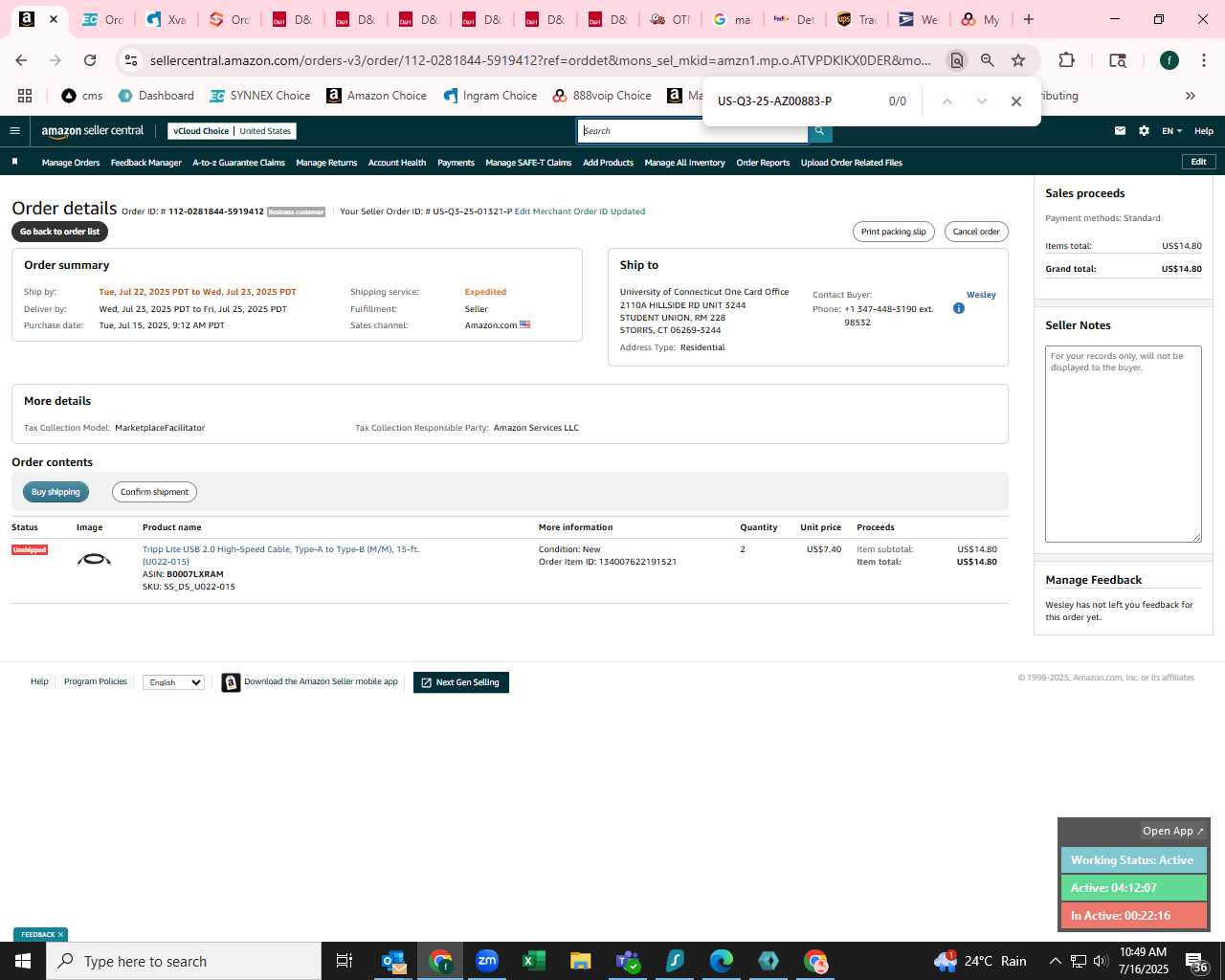Screen dimensions: 1225x980
Task: Click the Chrome apps grid icon in bookmarks bar
Action: pyautogui.click(x=25, y=96)
